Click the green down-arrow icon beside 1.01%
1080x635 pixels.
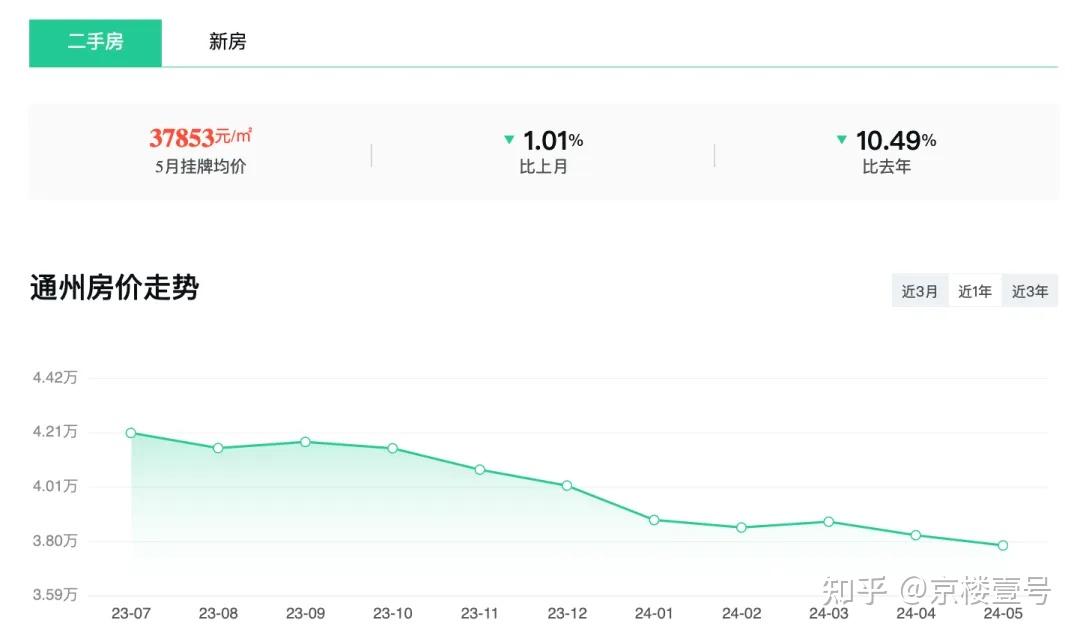pos(510,140)
